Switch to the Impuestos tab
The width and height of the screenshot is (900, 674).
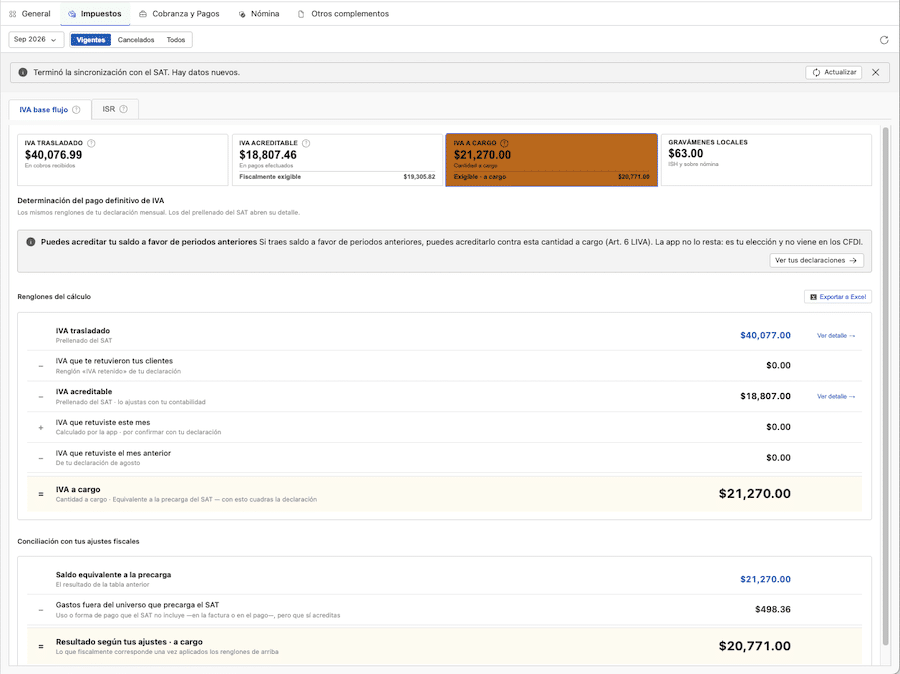(x=95, y=14)
